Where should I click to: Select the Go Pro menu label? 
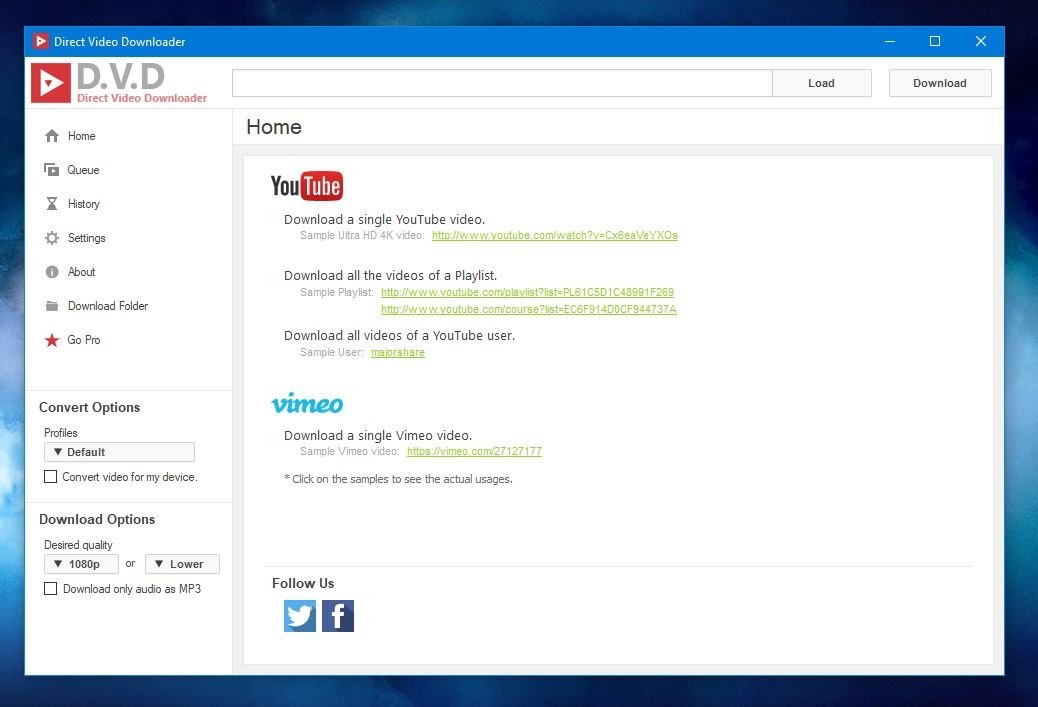(x=84, y=340)
